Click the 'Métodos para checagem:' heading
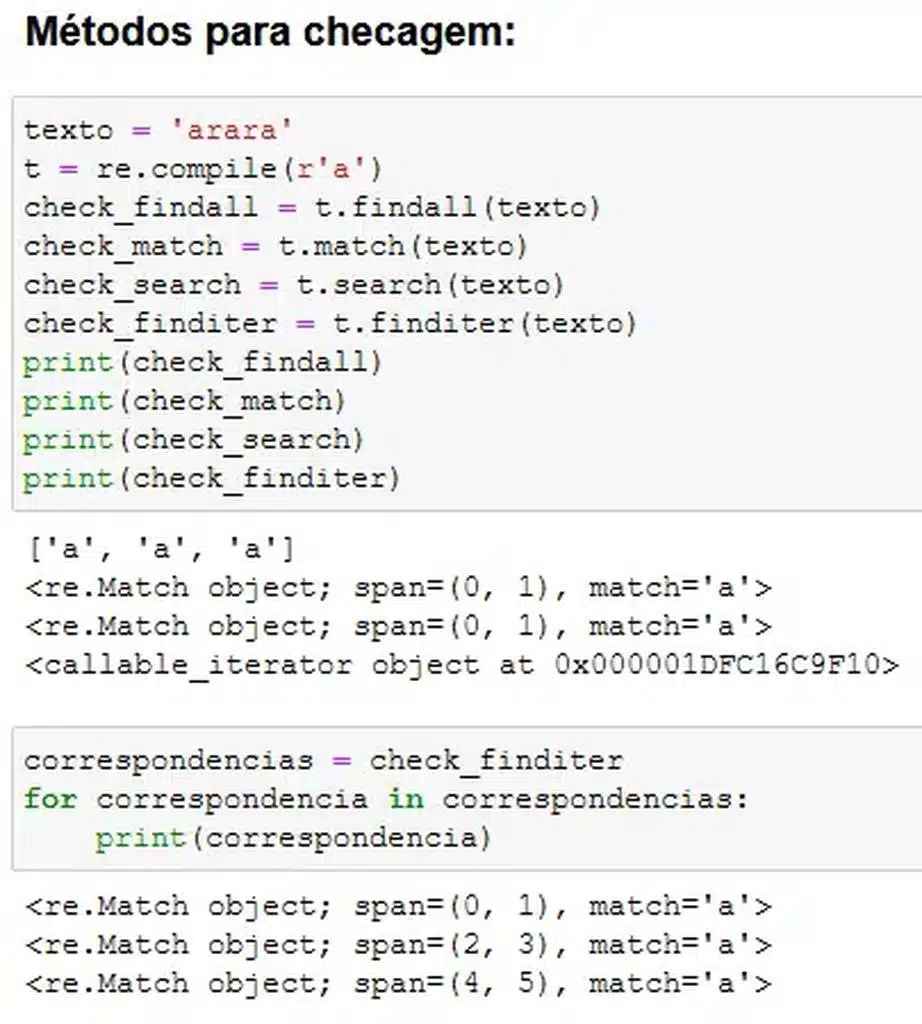 [269, 32]
